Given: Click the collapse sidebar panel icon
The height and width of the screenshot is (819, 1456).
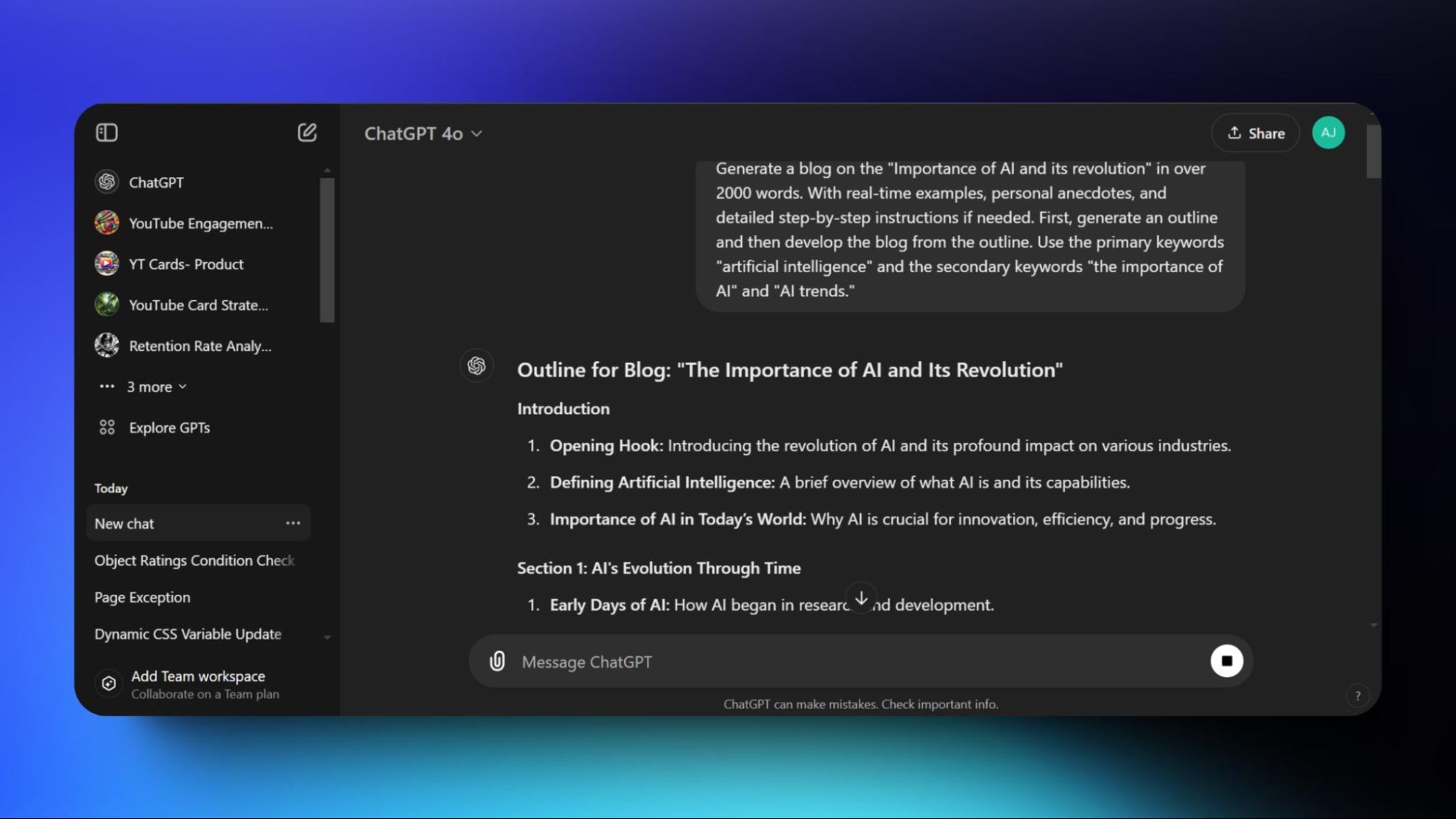Looking at the screenshot, I should [107, 132].
